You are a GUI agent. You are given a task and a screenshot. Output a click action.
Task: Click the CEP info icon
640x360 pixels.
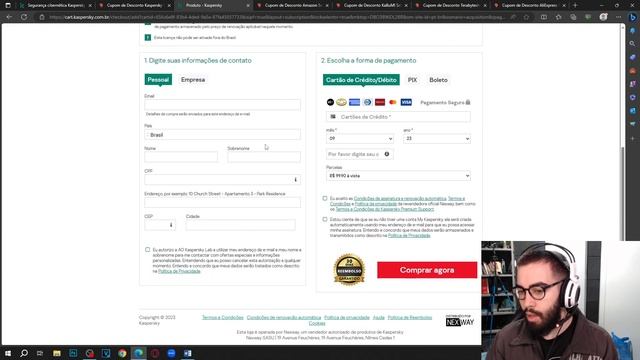171,225
